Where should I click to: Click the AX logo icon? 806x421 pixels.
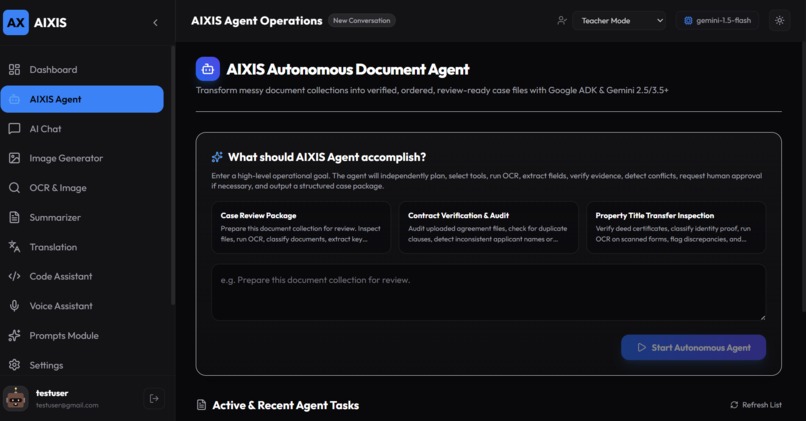pyautogui.click(x=15, y=22)
